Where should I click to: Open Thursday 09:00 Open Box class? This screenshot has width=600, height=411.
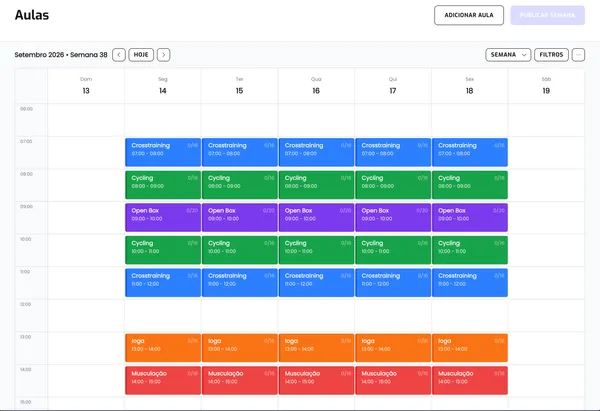393,217
